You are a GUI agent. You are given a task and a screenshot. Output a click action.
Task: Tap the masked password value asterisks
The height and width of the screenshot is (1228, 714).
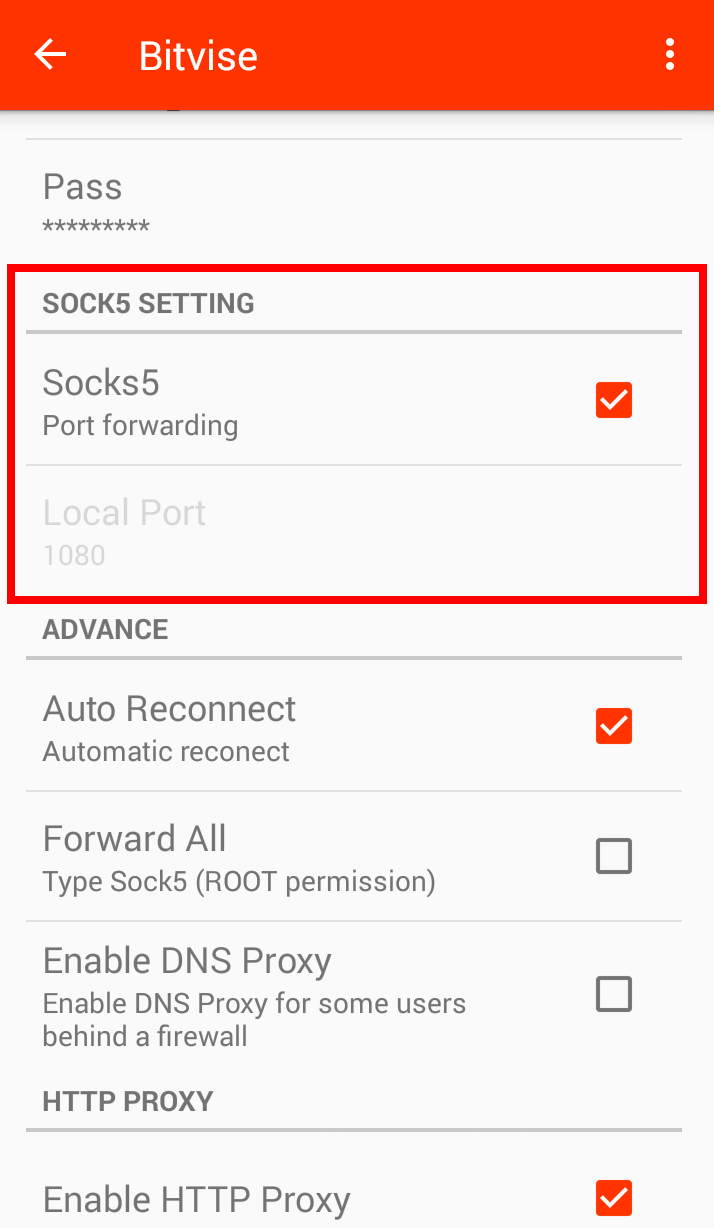tap(95, 226)
